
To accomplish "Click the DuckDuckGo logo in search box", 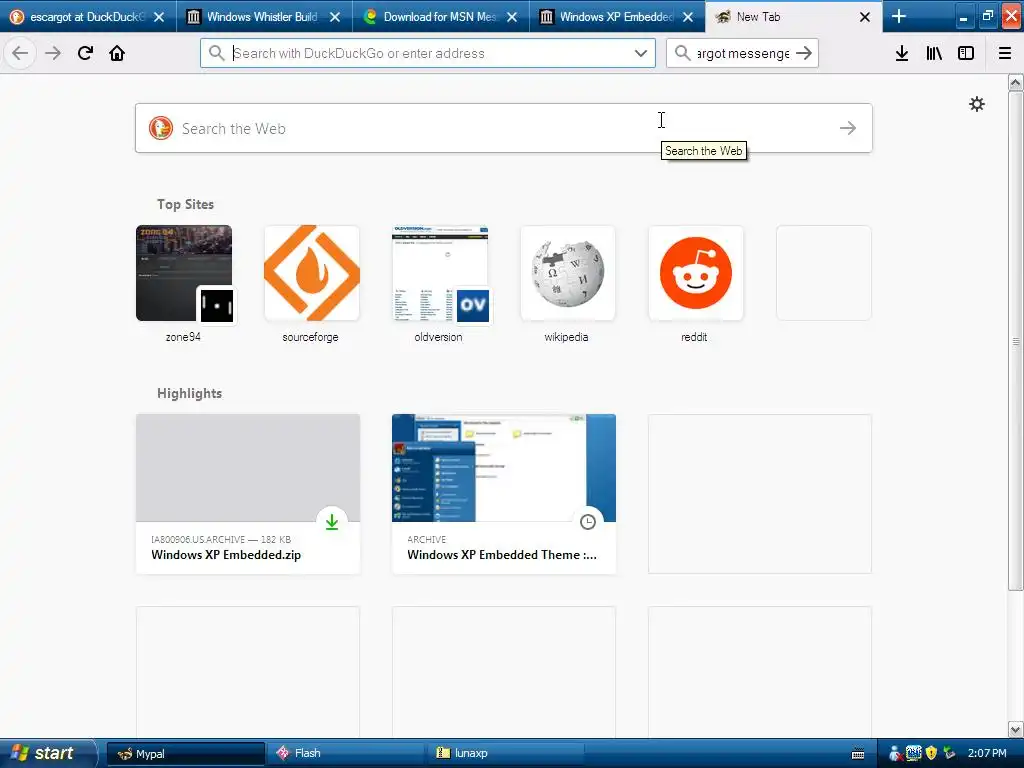I will tap(161, 128).
